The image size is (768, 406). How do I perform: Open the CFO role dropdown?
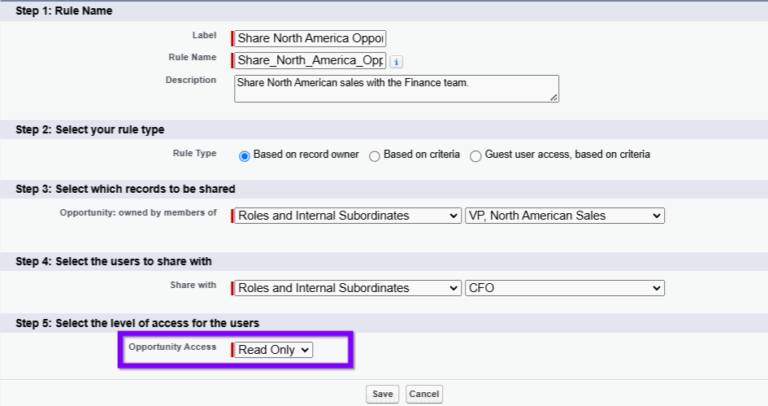point(565,288)
